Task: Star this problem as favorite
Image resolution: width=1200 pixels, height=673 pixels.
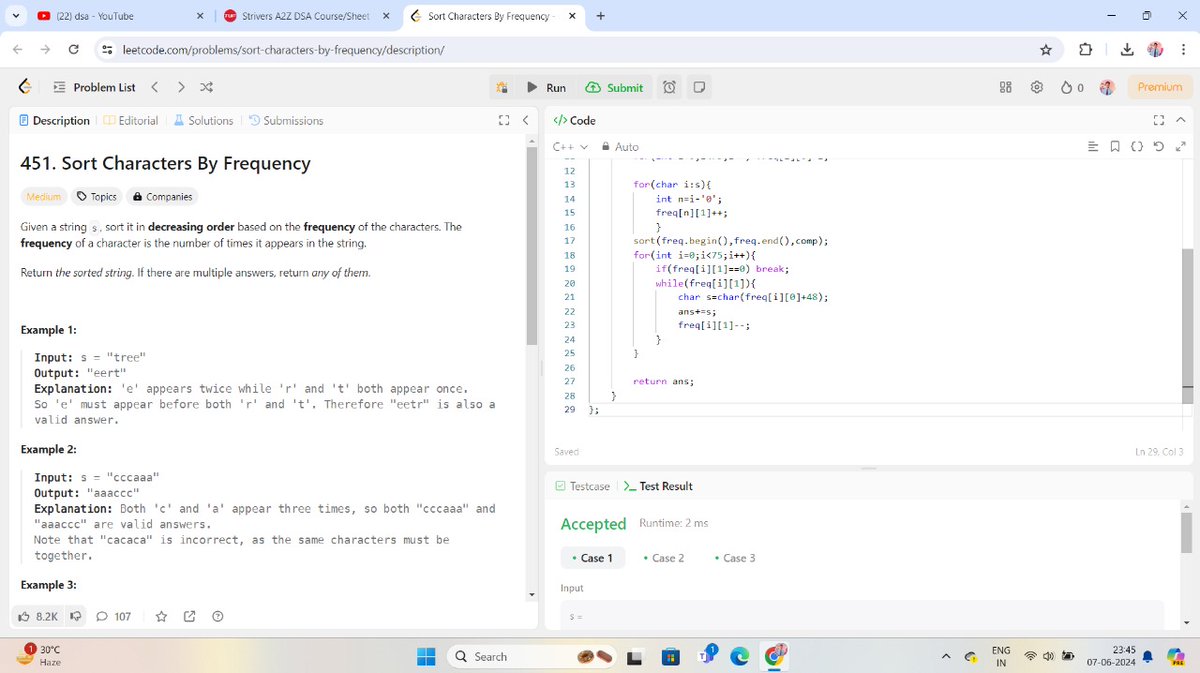Action: [x=161, y=617]
